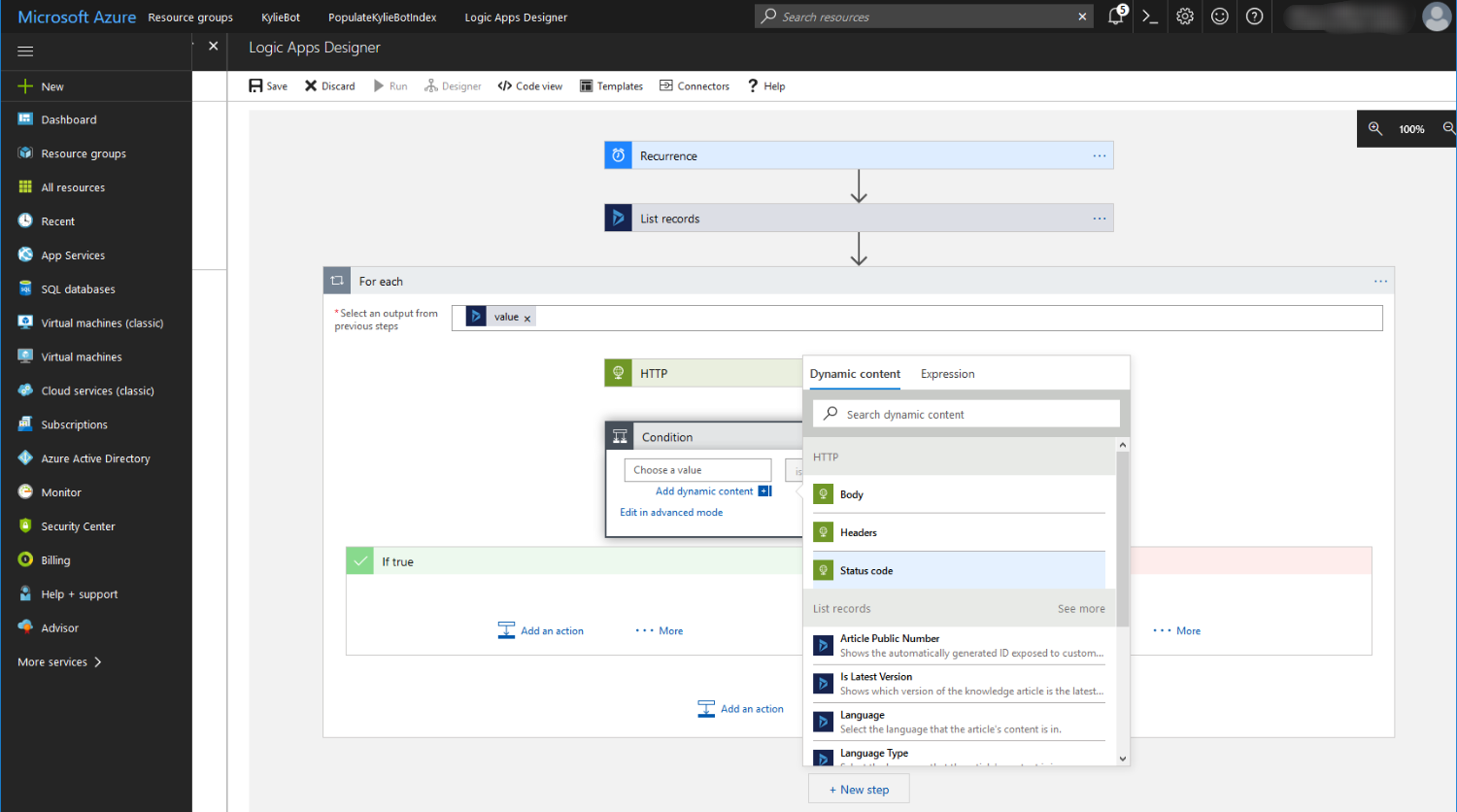Open the Recurrence step ellipsis menu
Screen dimensions: 1457x812
[x=1100, y=155]
